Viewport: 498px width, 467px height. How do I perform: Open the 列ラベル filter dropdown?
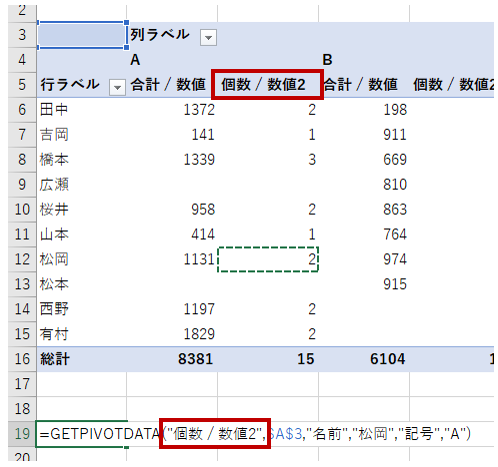tap(208, 37)
